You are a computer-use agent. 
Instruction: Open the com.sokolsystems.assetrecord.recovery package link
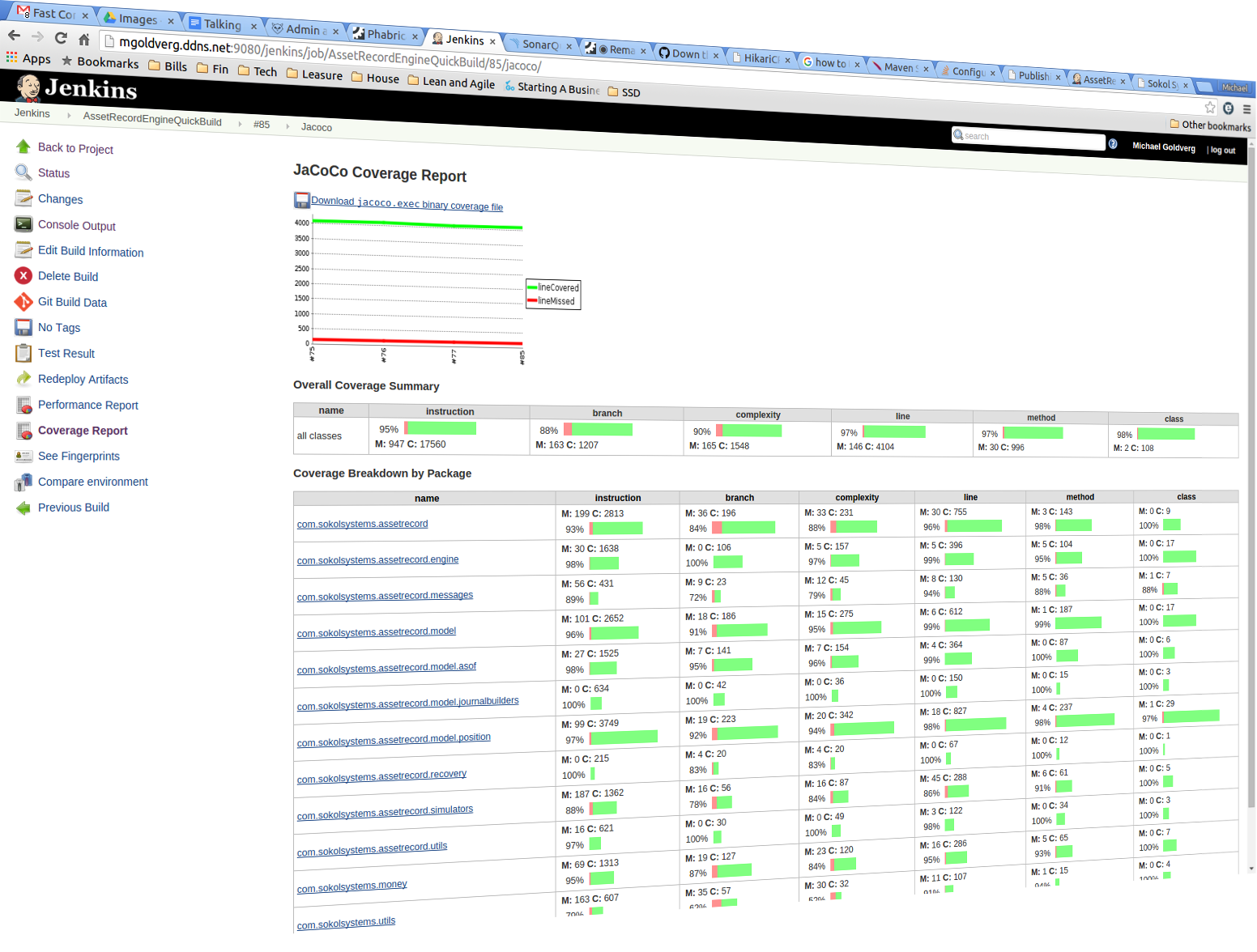[x=381, y=776]
